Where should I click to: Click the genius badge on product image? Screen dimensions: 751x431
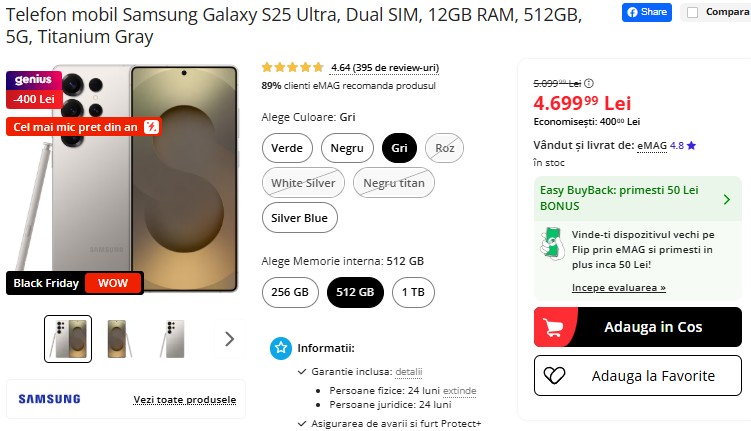(33, 80)
